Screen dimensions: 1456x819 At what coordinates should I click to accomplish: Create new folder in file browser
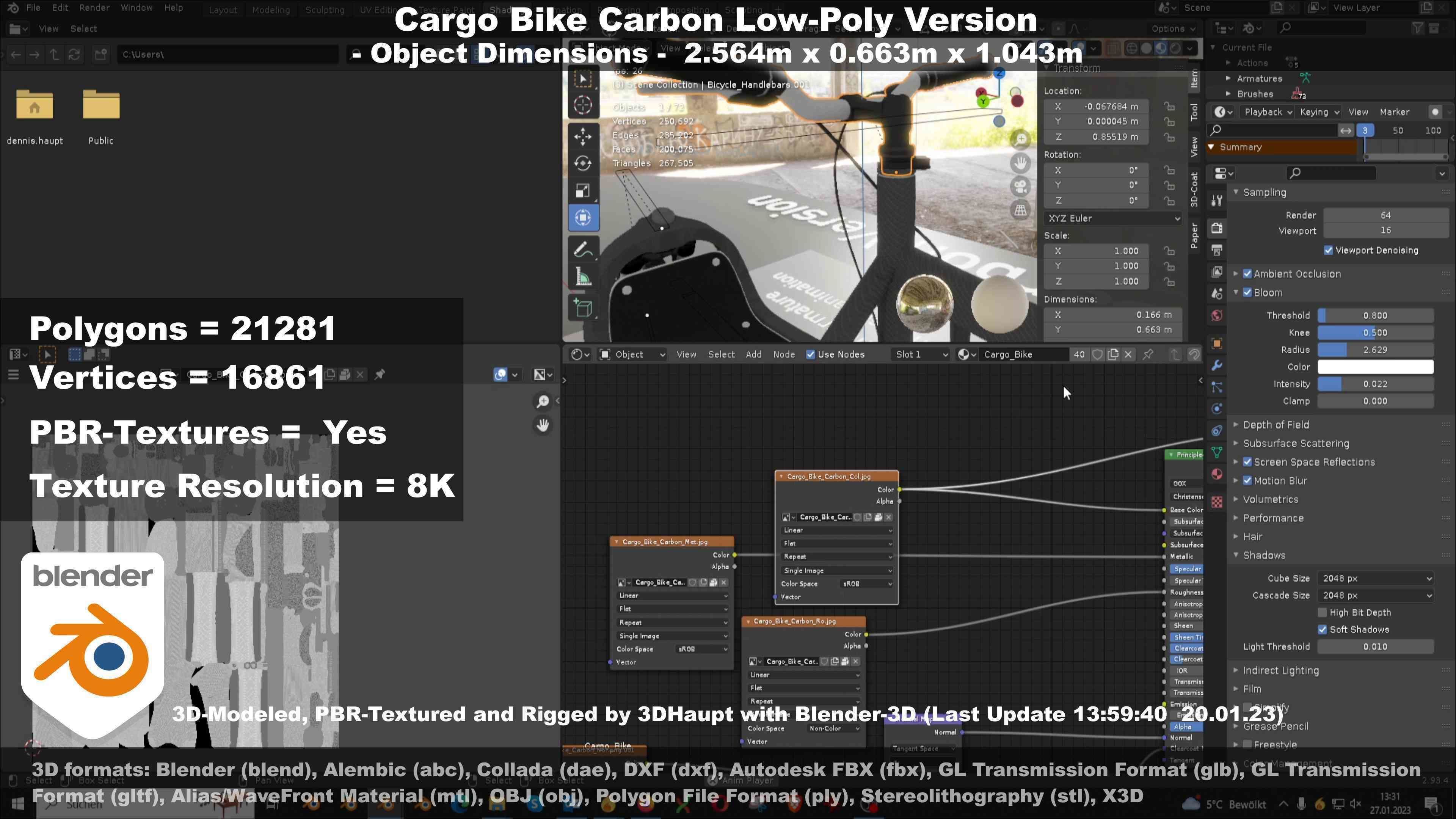point(100,55)
